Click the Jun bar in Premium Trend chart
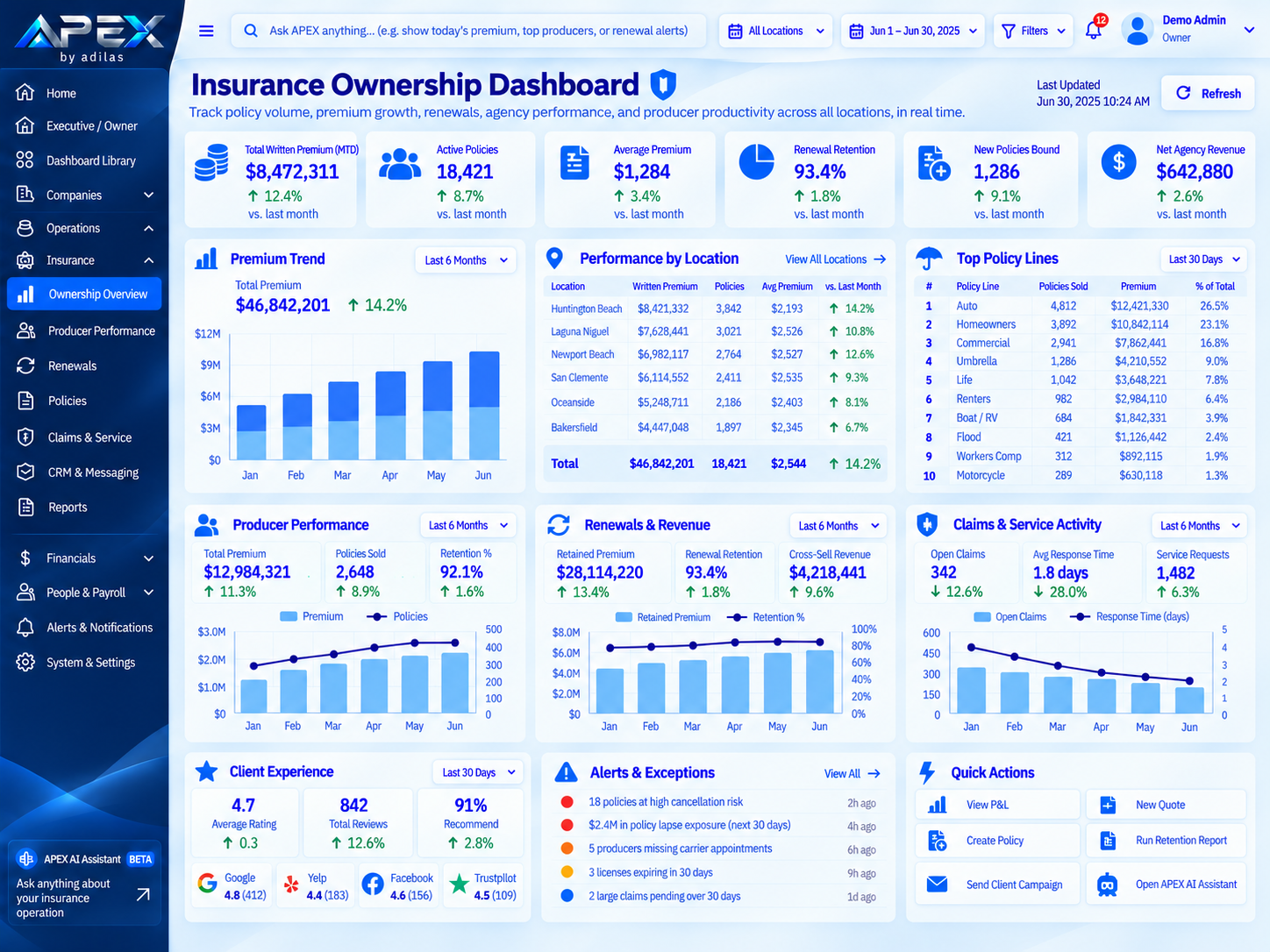Screen dimensions: 1270x952 pos(484,405)
